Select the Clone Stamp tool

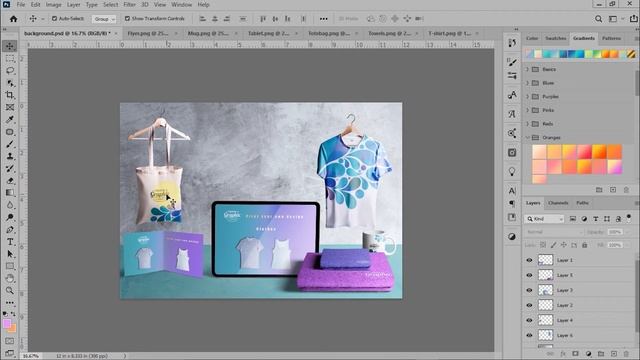[10, 156]
